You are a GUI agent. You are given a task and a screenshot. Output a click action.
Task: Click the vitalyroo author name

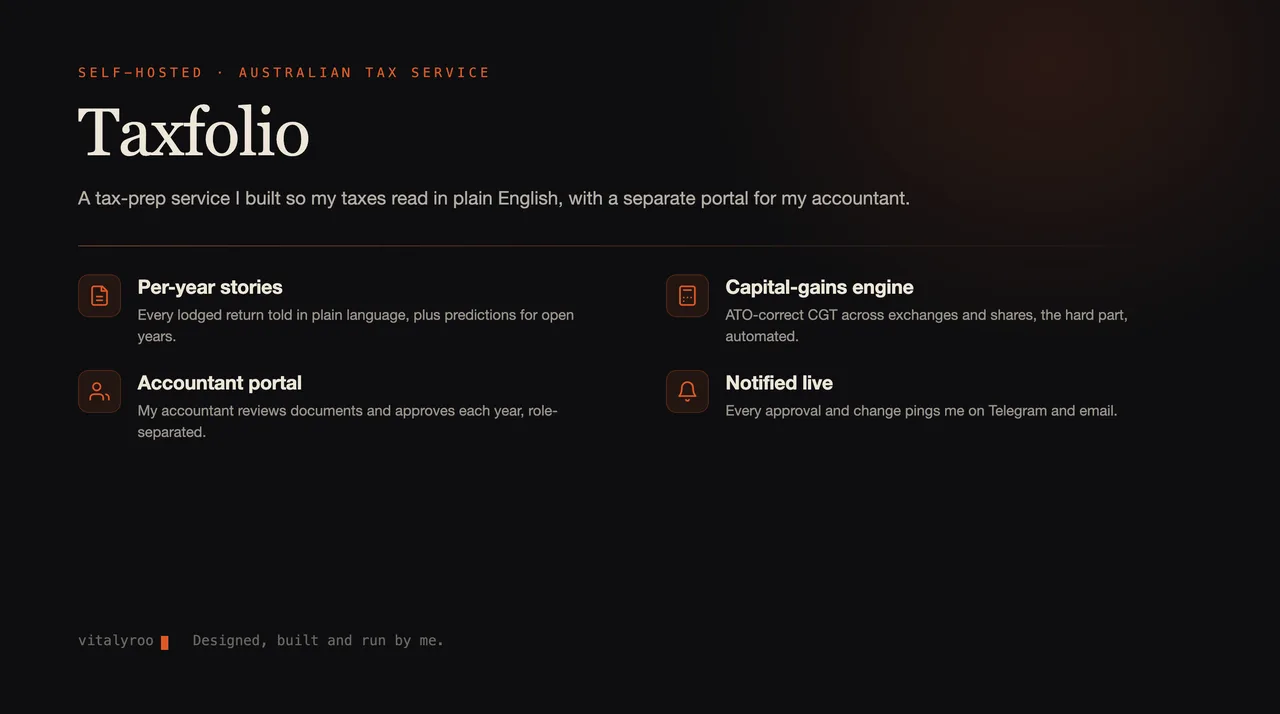point(116,640)
